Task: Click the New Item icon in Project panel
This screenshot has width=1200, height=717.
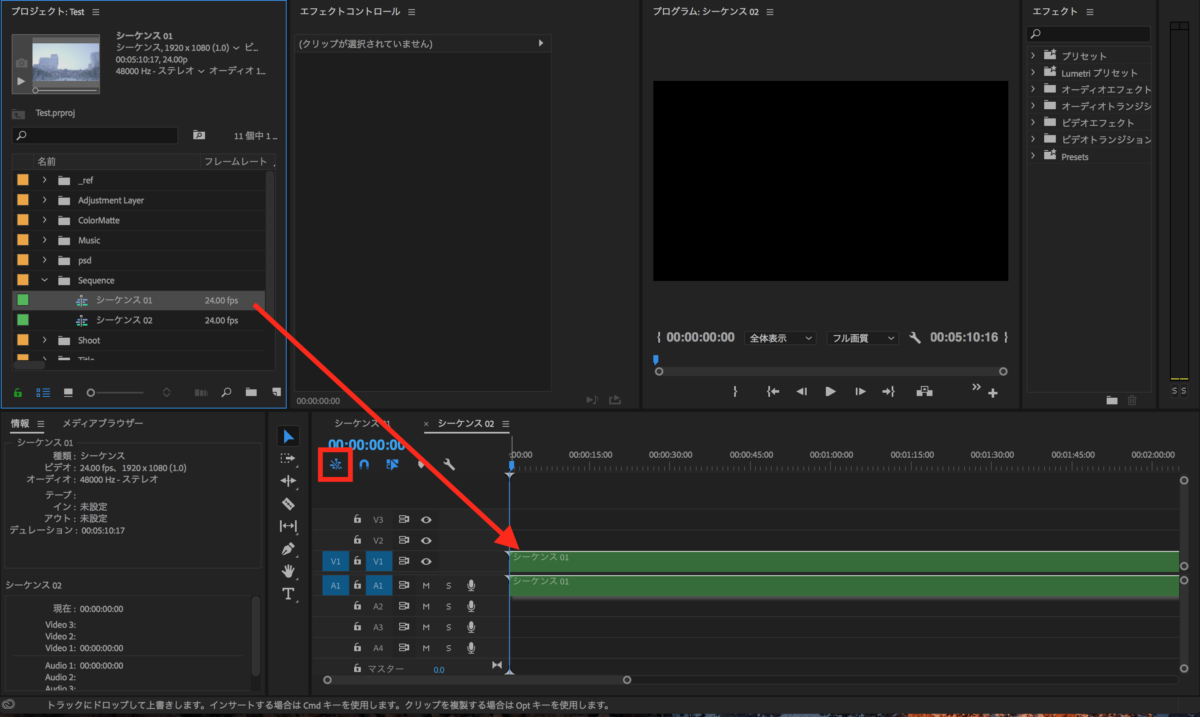Action: (276, 393)
